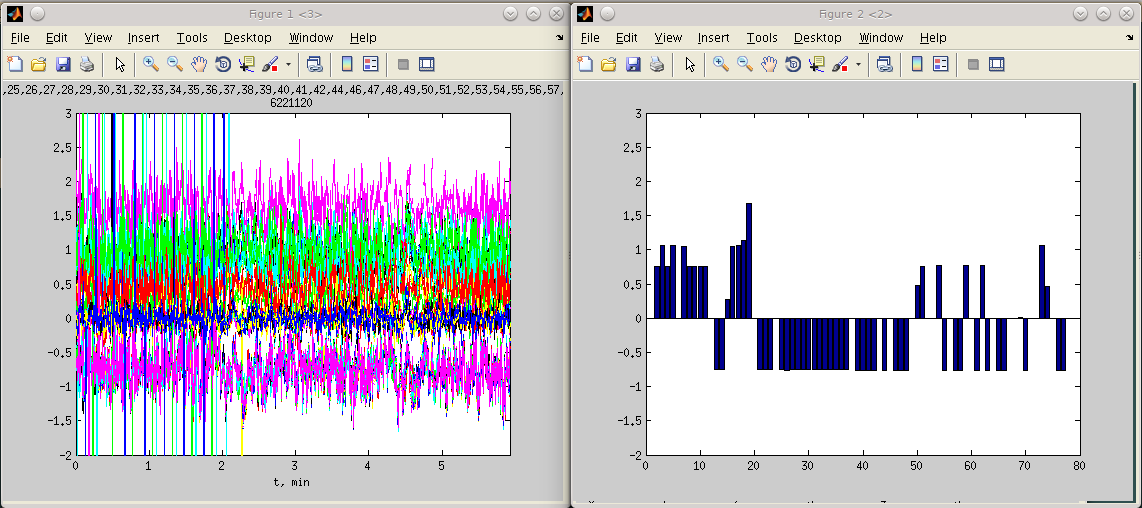Viewport: 1142px width, 508px height.
Task: Click Hide Plot Tools icon in Figure 2
Action: tap(974, 64)
